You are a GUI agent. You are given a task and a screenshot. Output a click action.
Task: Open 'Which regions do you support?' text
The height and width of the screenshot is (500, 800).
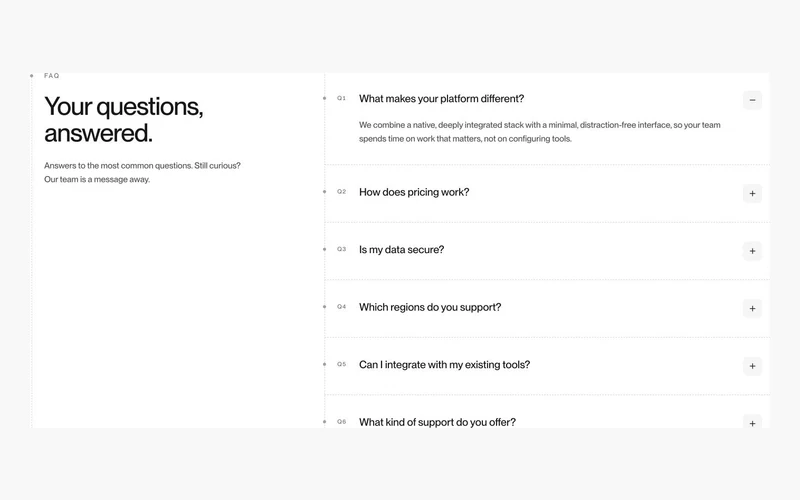(x=430, y=307)
